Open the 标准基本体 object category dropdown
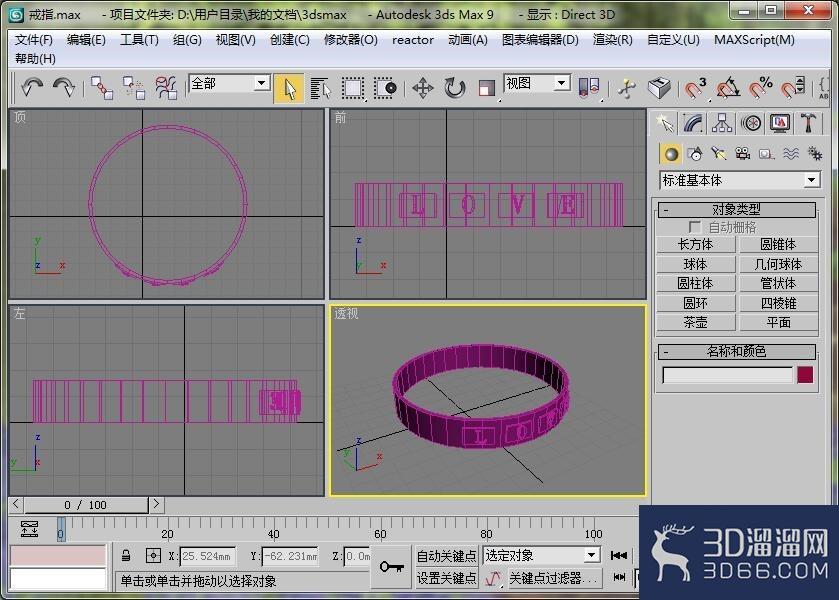839x600 pixels. click(812, 180)
